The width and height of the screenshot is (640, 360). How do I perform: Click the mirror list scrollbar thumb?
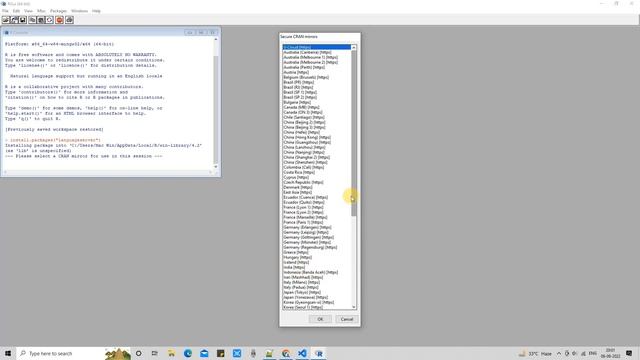354,133
